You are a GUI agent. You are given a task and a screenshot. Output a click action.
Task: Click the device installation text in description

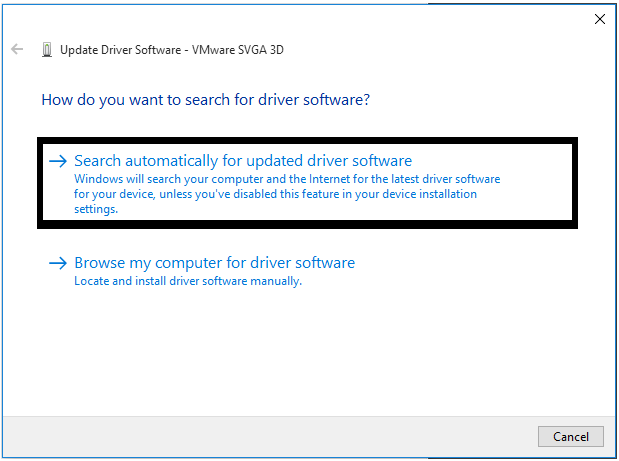click(430, 194)
